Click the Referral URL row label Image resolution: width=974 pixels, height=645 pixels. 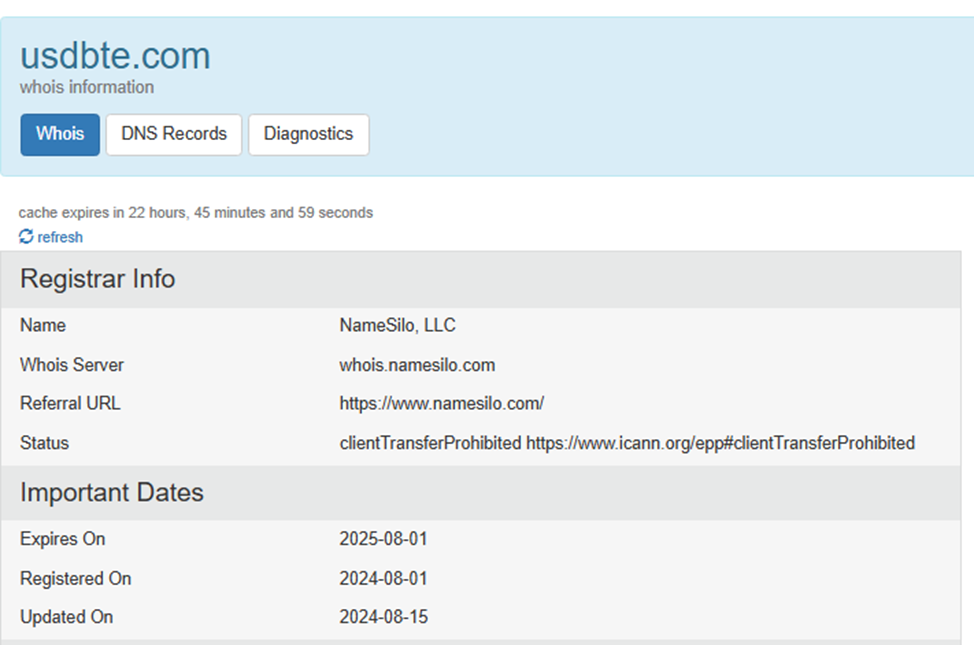click(70, 404)
